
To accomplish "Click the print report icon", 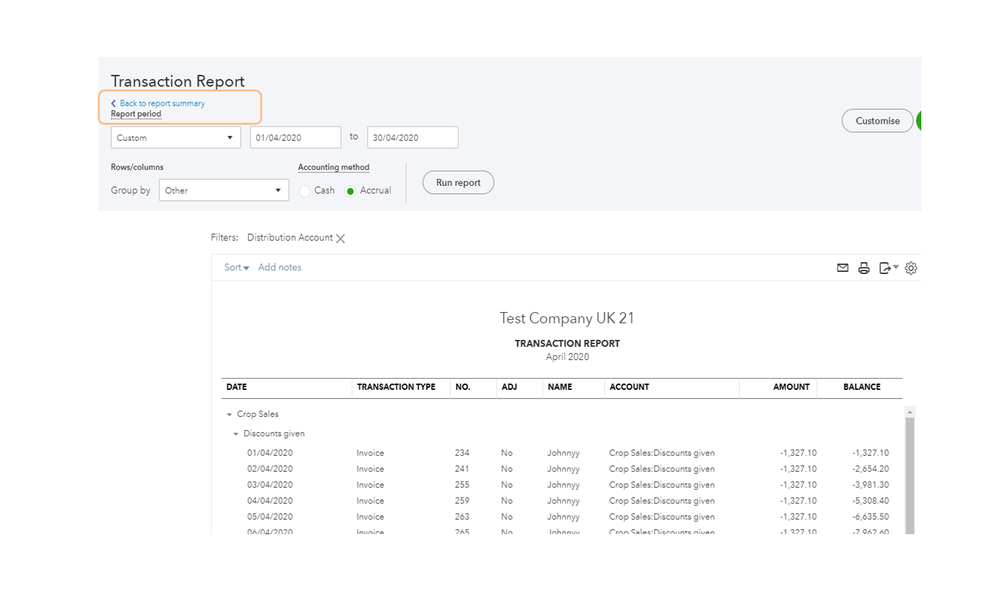I will click(x=864, y=268).
